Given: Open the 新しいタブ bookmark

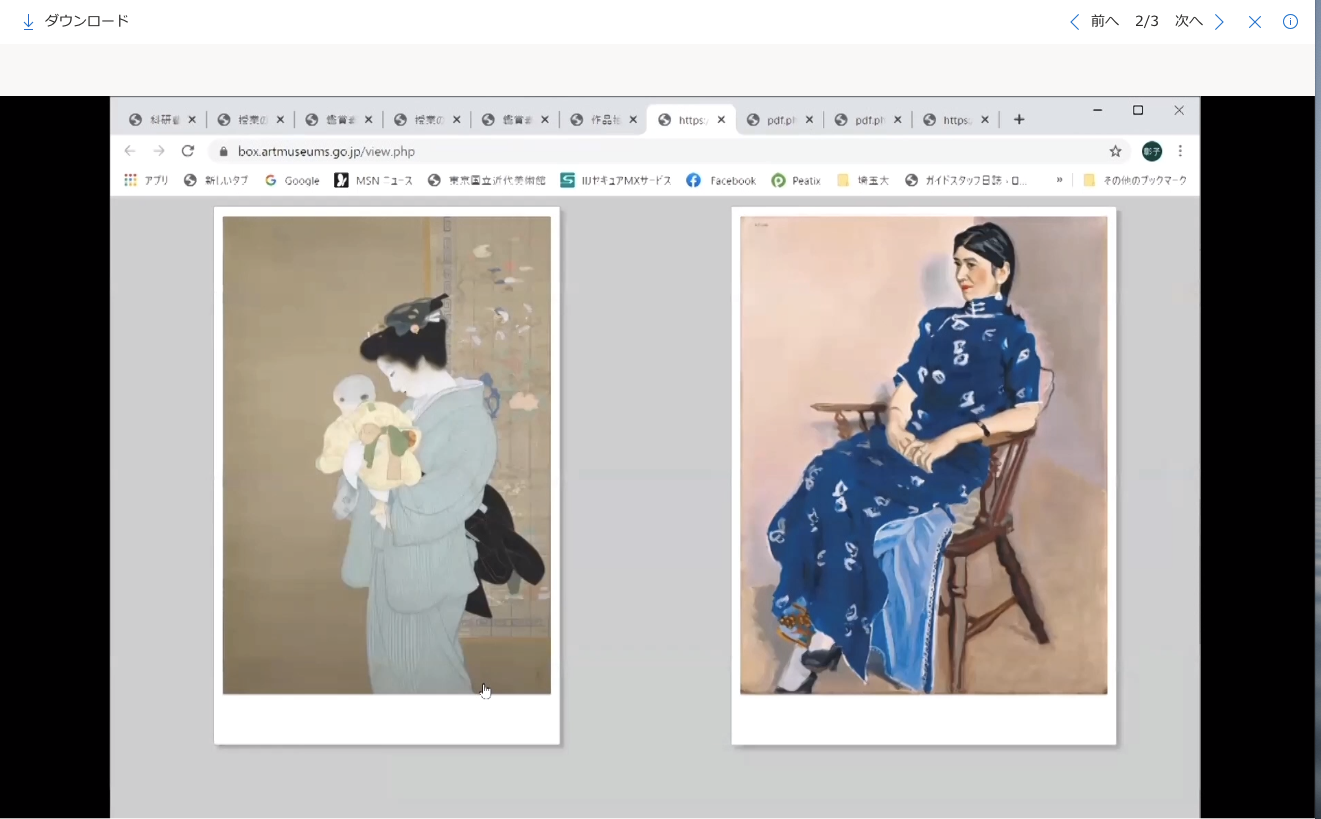Looking at the screenshot, I should pyautogui.click(x=216, y=181).
